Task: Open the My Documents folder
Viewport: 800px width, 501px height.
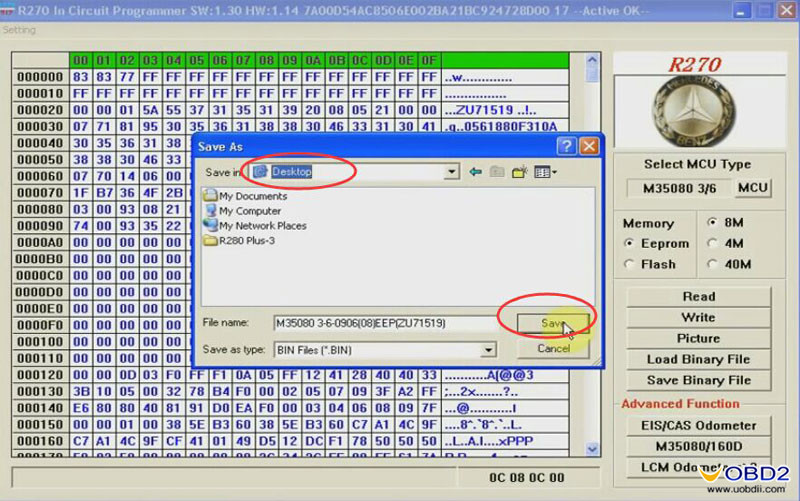Action: 245,196
